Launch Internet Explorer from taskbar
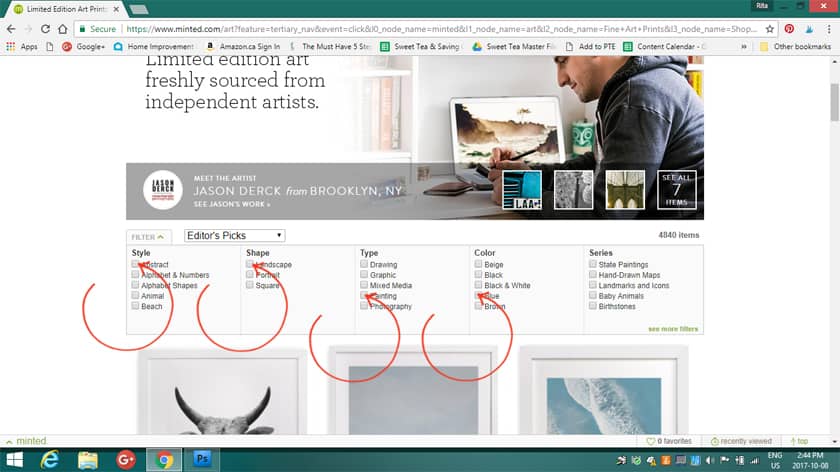Viewport: 840px width, 472px height. click(49, 460)
